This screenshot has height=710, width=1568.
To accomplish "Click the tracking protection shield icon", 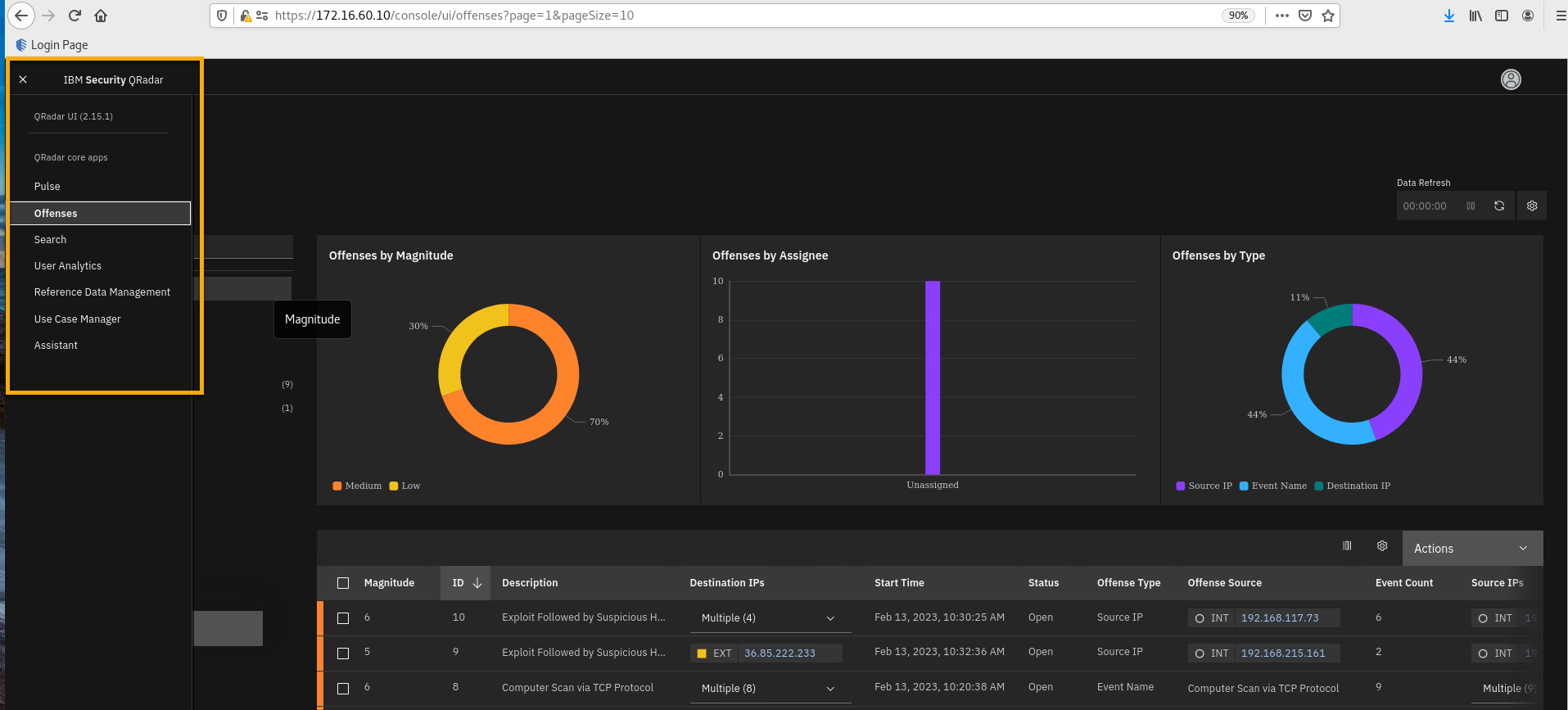I will (x=222, y=16).
